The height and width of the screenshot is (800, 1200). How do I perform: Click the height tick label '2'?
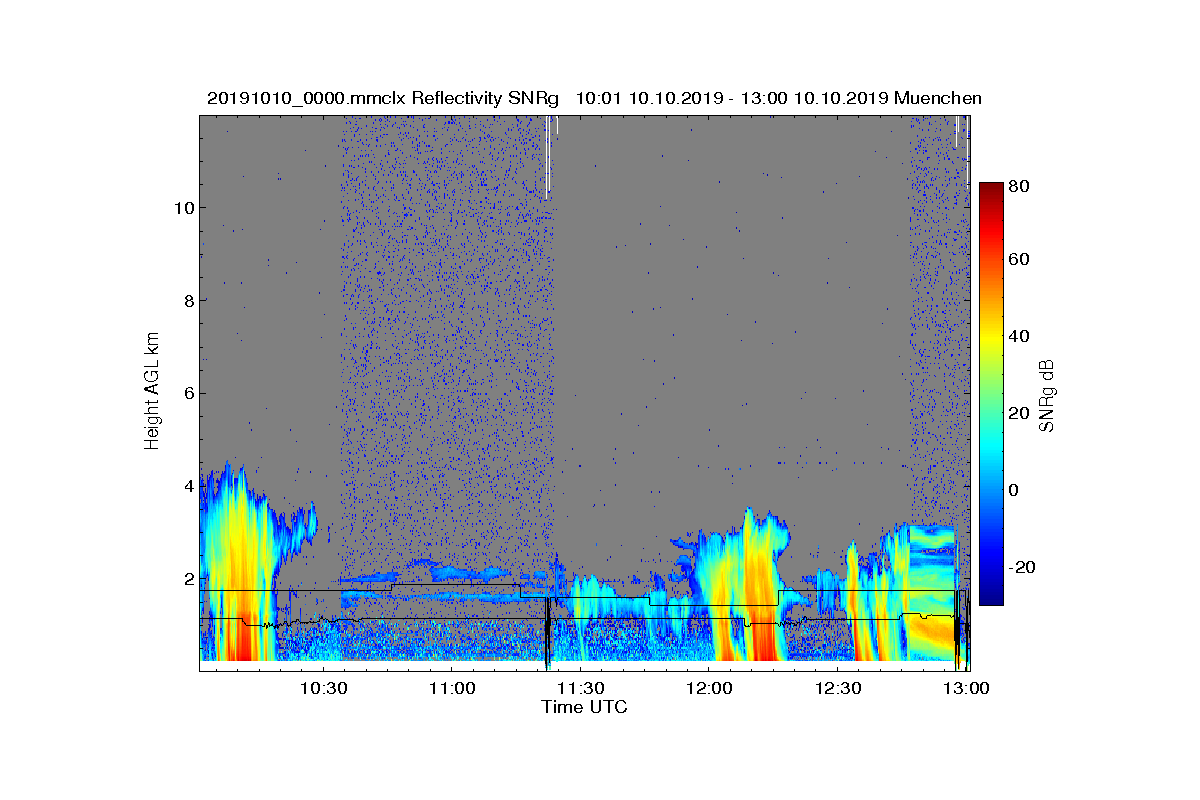click(188, 578)
